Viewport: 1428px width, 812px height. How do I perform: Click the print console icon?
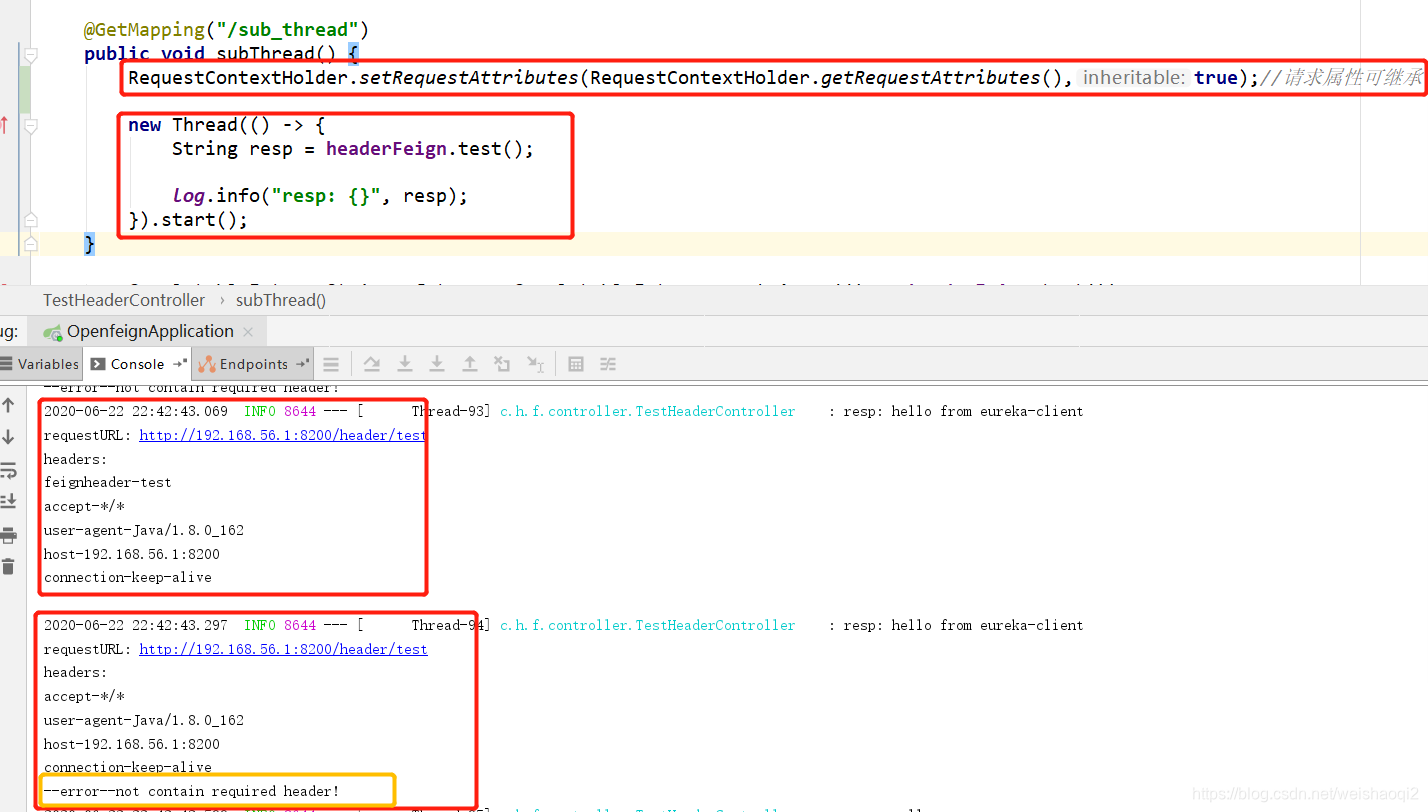[x=8, y=535]
